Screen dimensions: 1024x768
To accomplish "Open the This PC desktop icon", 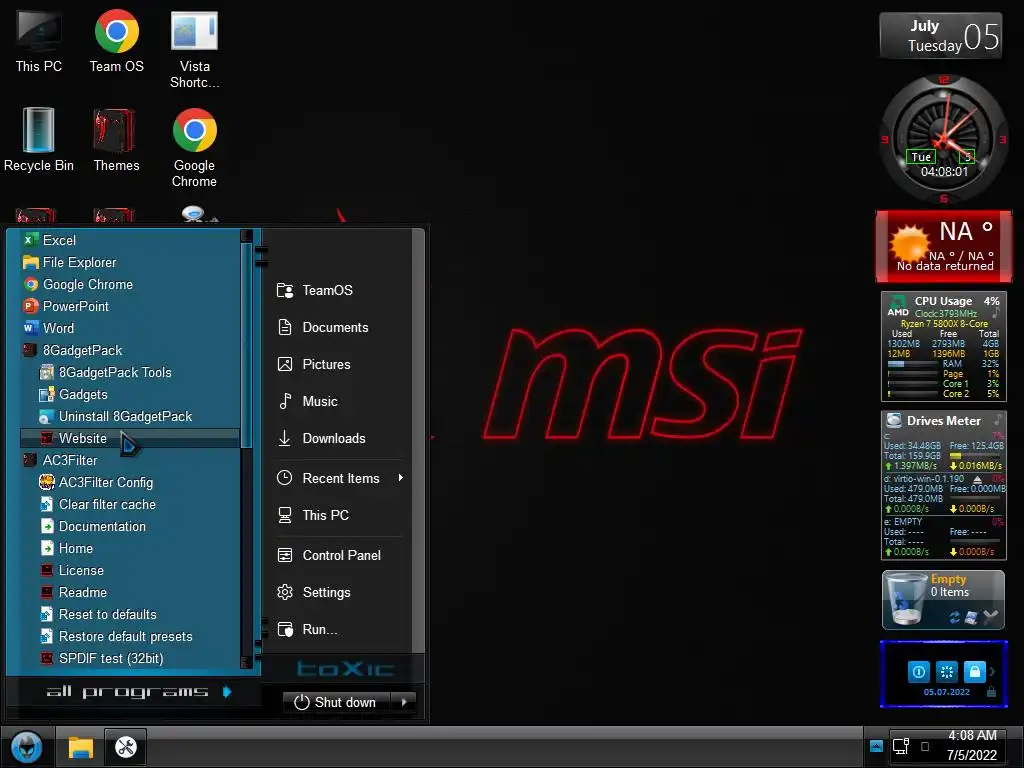I will click(39, 40).
